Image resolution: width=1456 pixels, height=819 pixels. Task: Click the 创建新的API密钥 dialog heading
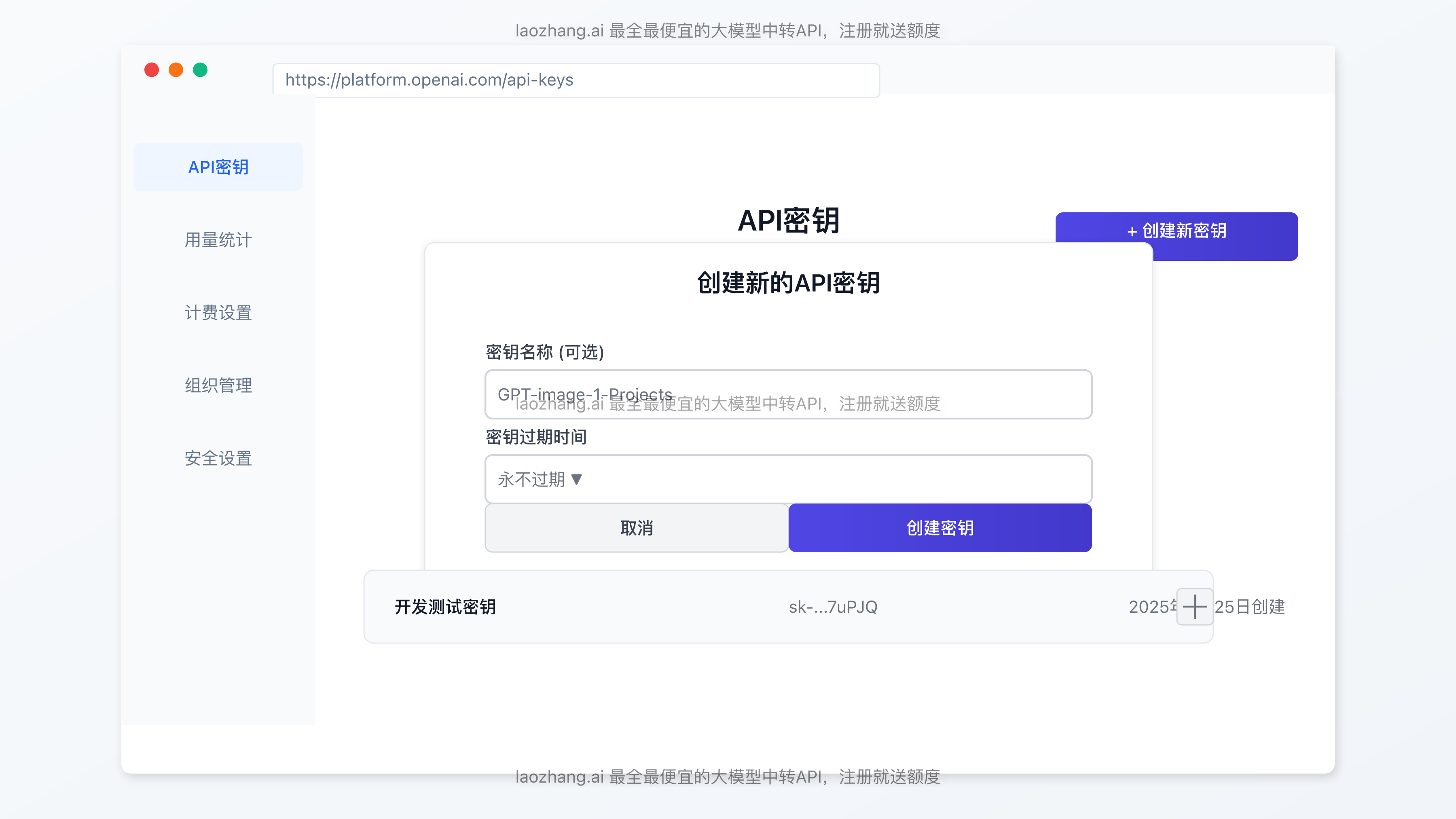coord(788,283)
